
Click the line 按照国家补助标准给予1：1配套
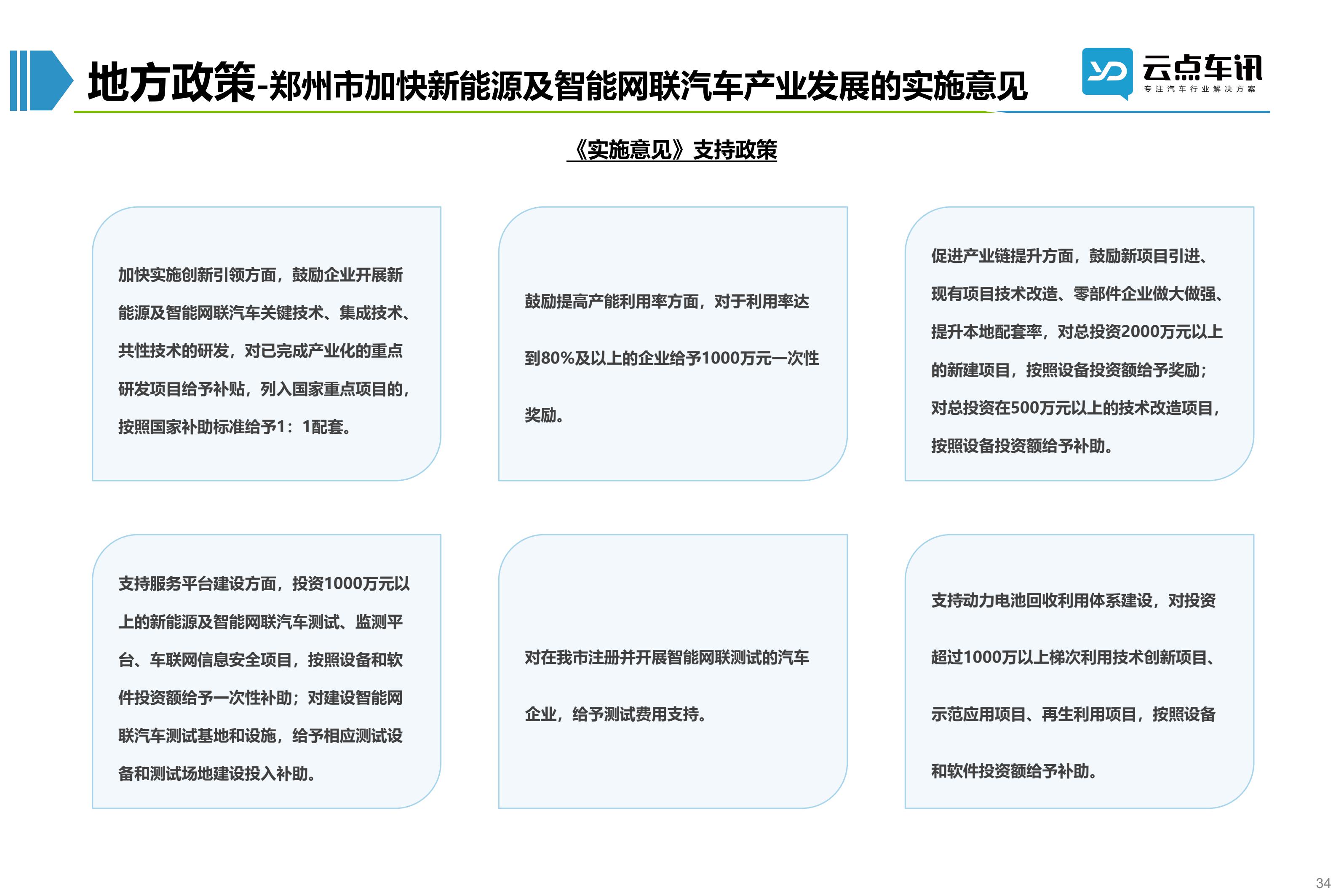coord(235,427)
